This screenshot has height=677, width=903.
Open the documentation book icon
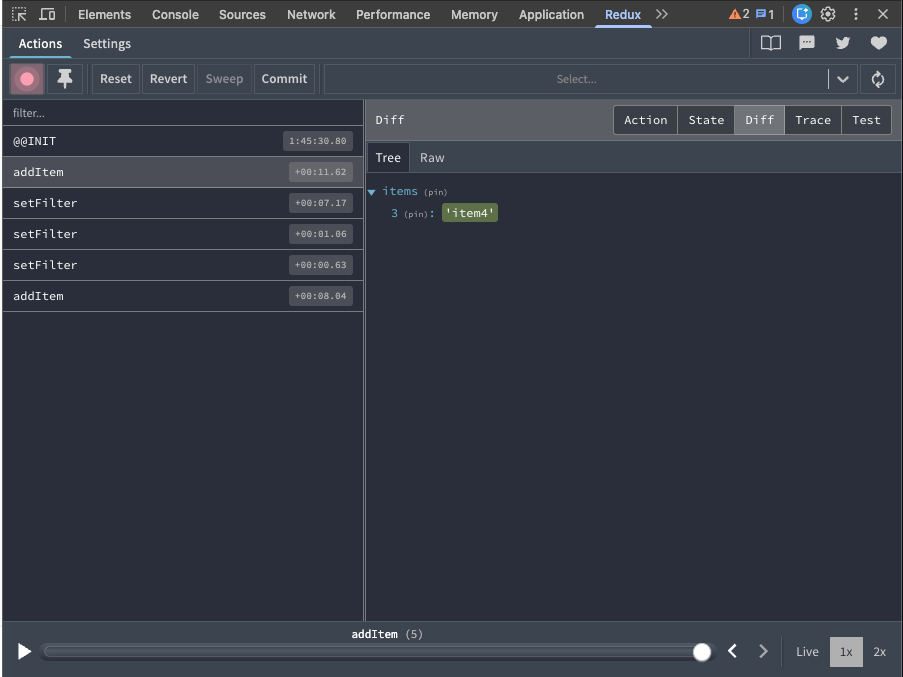(x=771, y=43)
